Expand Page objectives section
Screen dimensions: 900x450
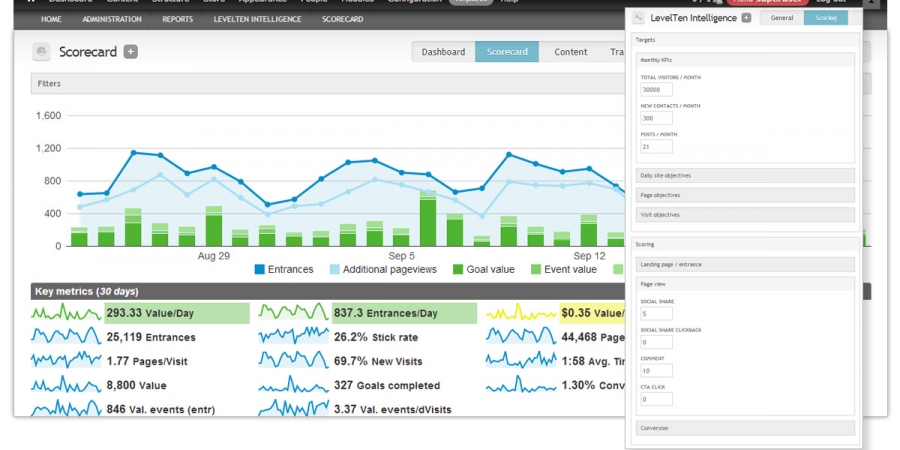click(746, 195)
